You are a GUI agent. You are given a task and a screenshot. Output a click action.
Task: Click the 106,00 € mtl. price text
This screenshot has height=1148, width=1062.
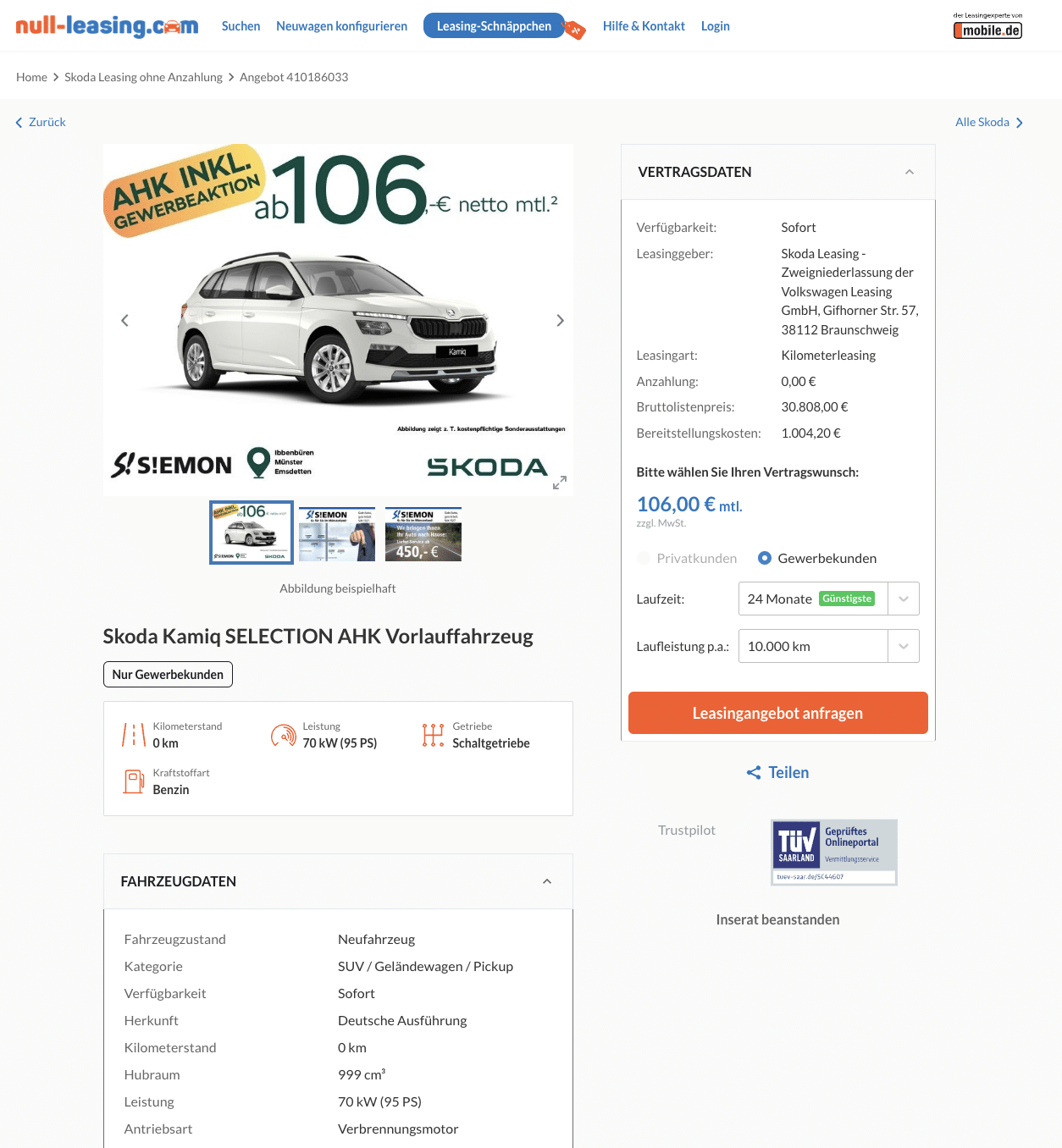689,505
